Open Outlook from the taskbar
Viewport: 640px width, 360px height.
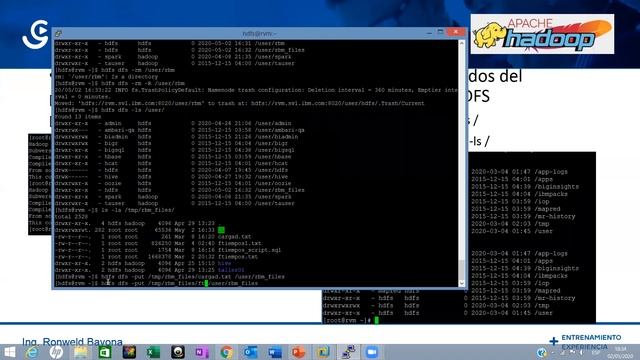point(251,352)
